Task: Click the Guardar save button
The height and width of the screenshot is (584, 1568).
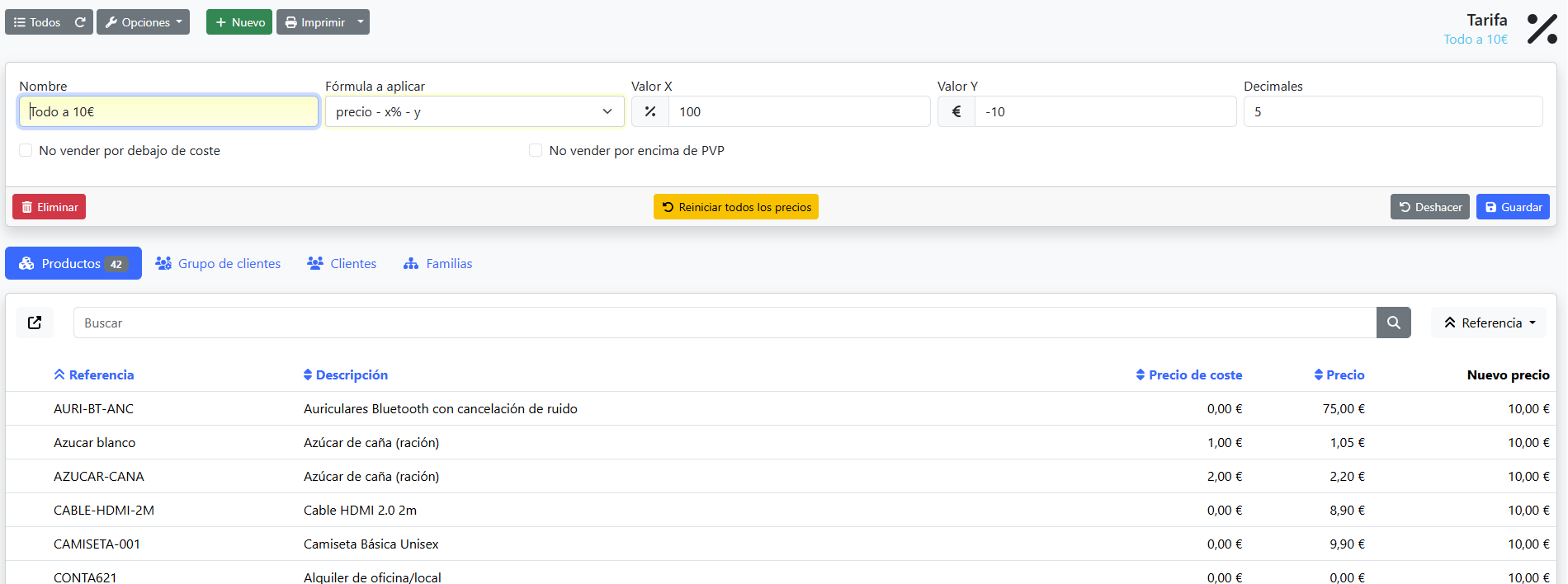Action: pyautogui.click(x=1513, y=207)
